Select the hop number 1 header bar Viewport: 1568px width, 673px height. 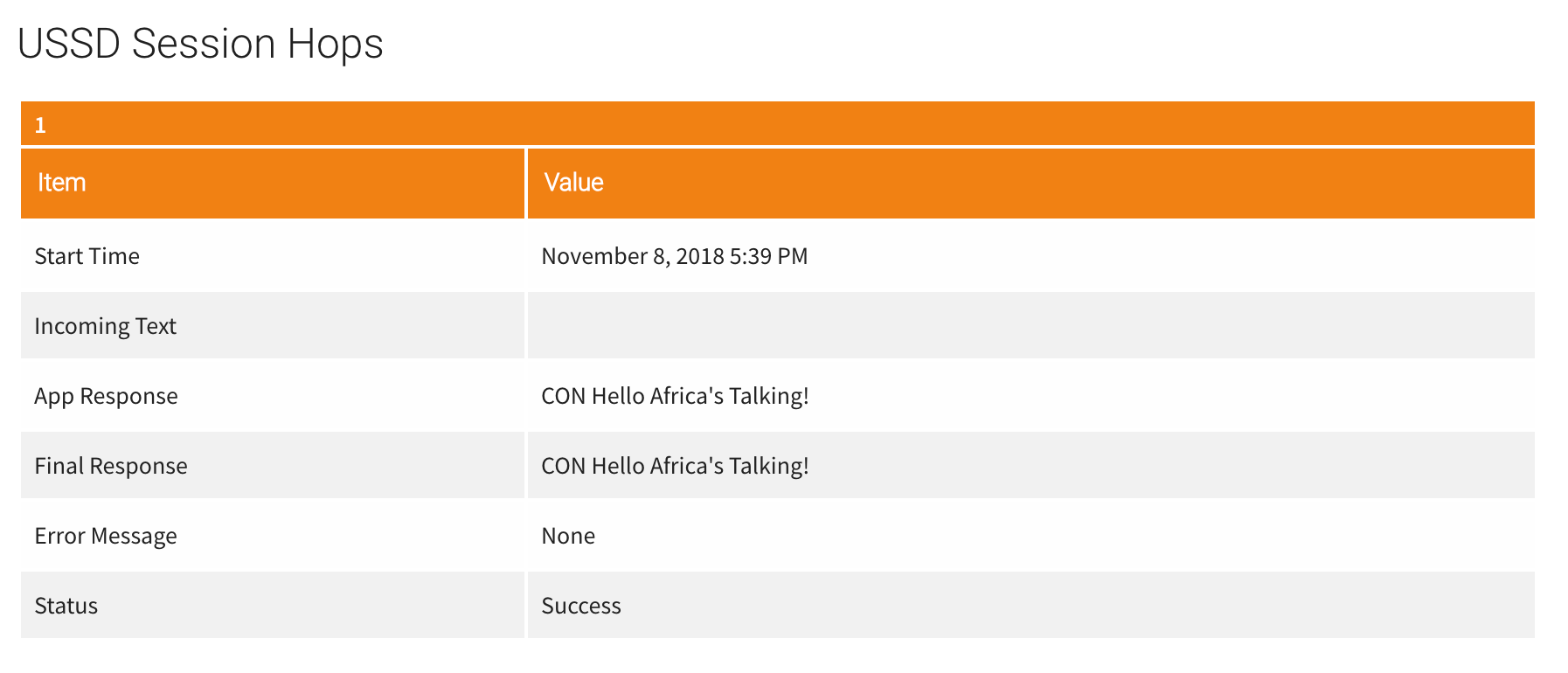point(778,124)
